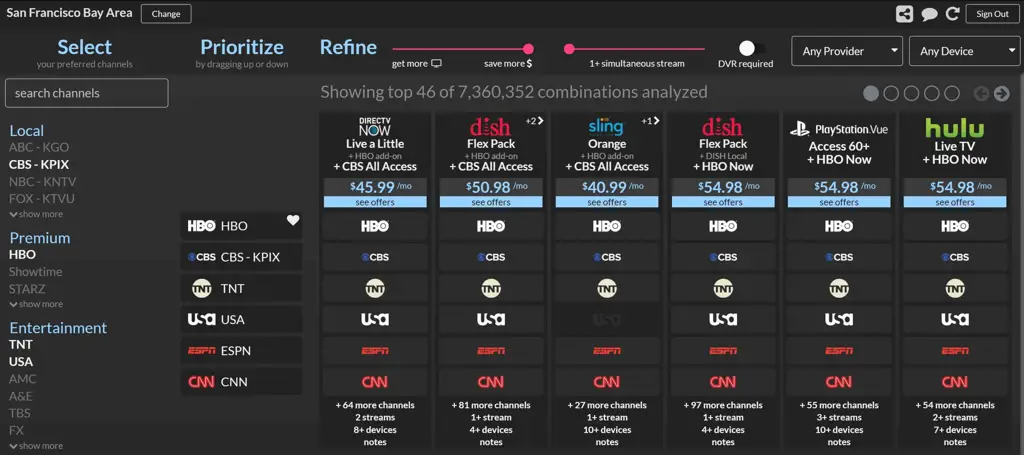The width and height of the screenshot is (1024, 455).
Task: Click dish logo on $50.98 Flex Pack
Action: click(490, 126)
